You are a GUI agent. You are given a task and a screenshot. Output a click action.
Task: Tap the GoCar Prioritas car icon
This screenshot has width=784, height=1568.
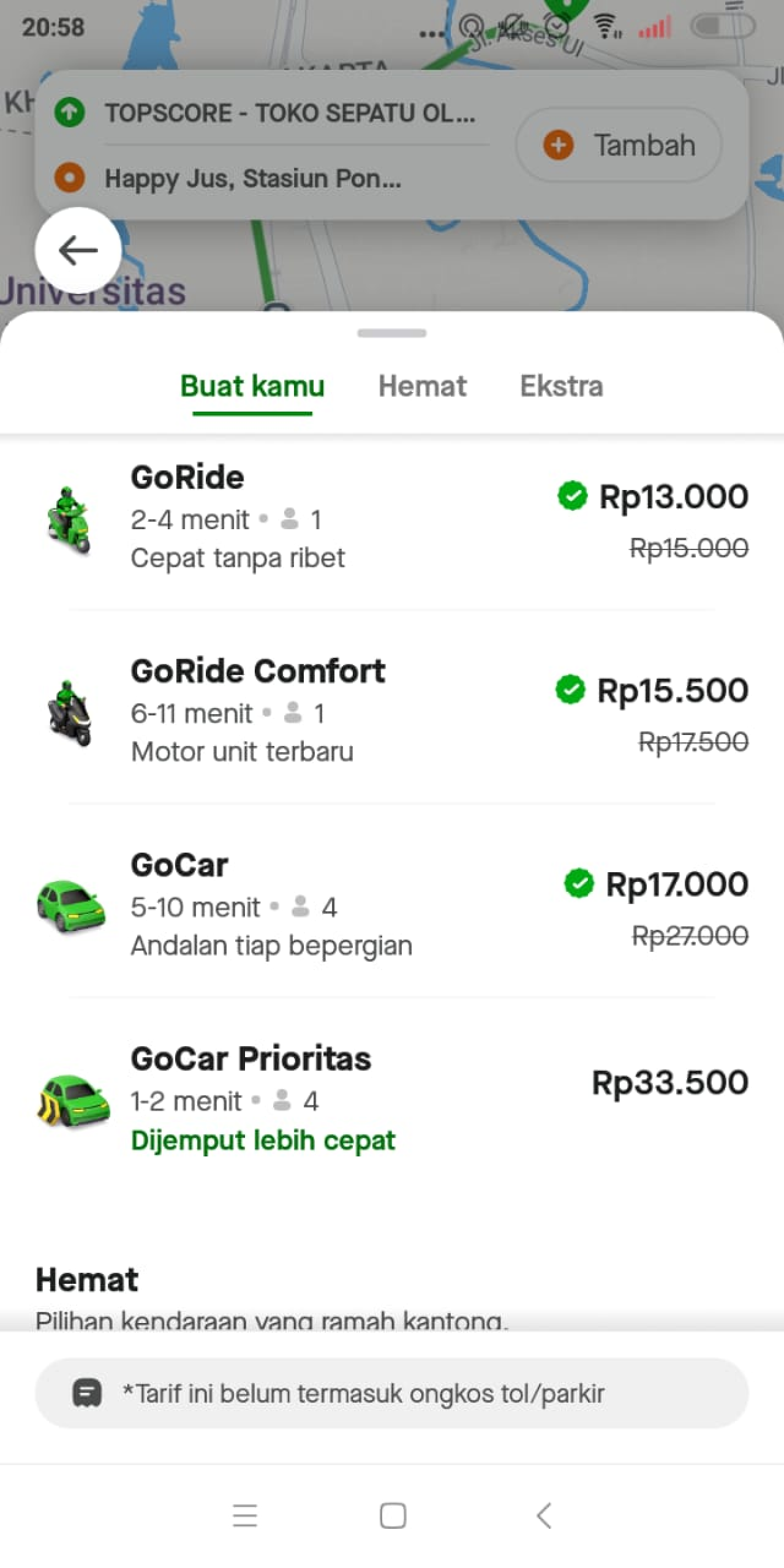point(73,1099)
